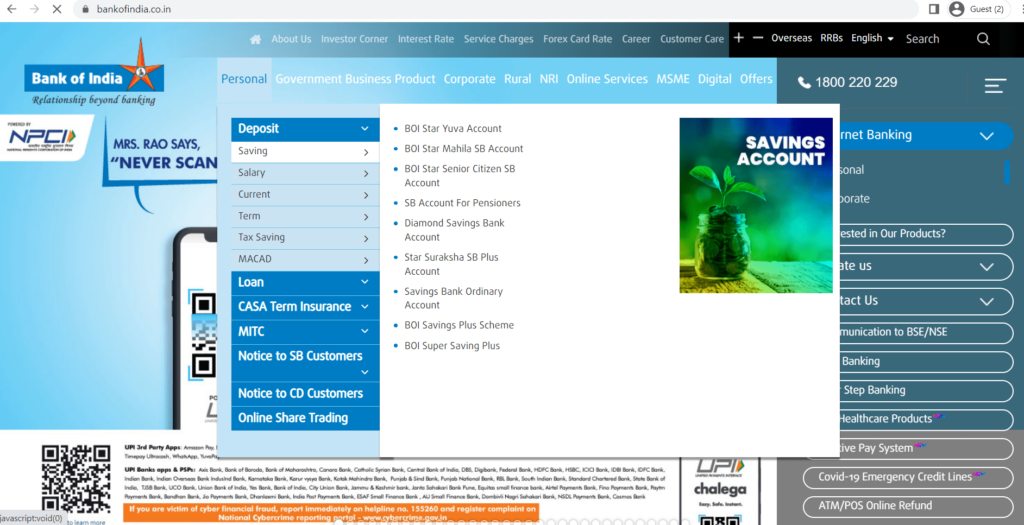The width and height of the screenshot is (1024, 525).
Task: Expand Notice to SB Customers section
Action: coord(305,362)
